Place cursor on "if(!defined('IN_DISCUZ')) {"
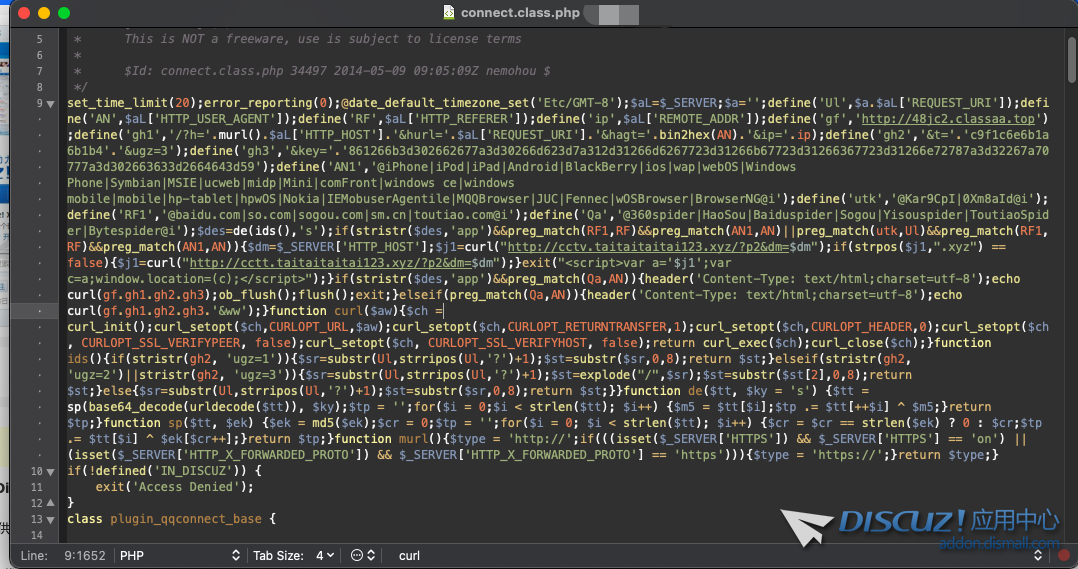The height and width of the screenshot is (569, 1078). (164, 471)
